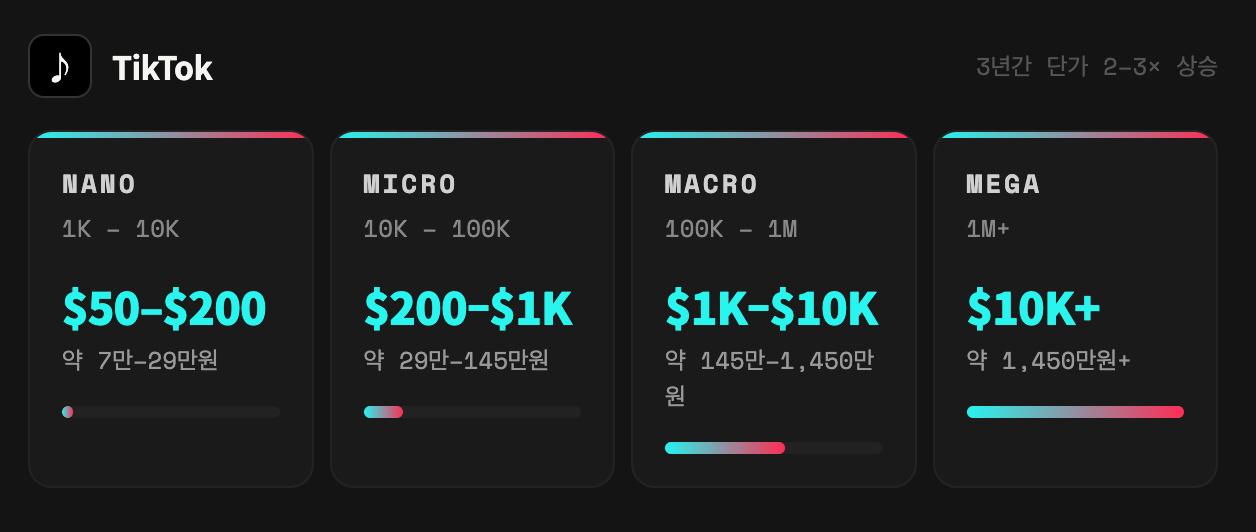The height and width of the screenshot is (532, 1256).
Task: Click the $200–$1K price in MICRO
Action: point(468,309)
